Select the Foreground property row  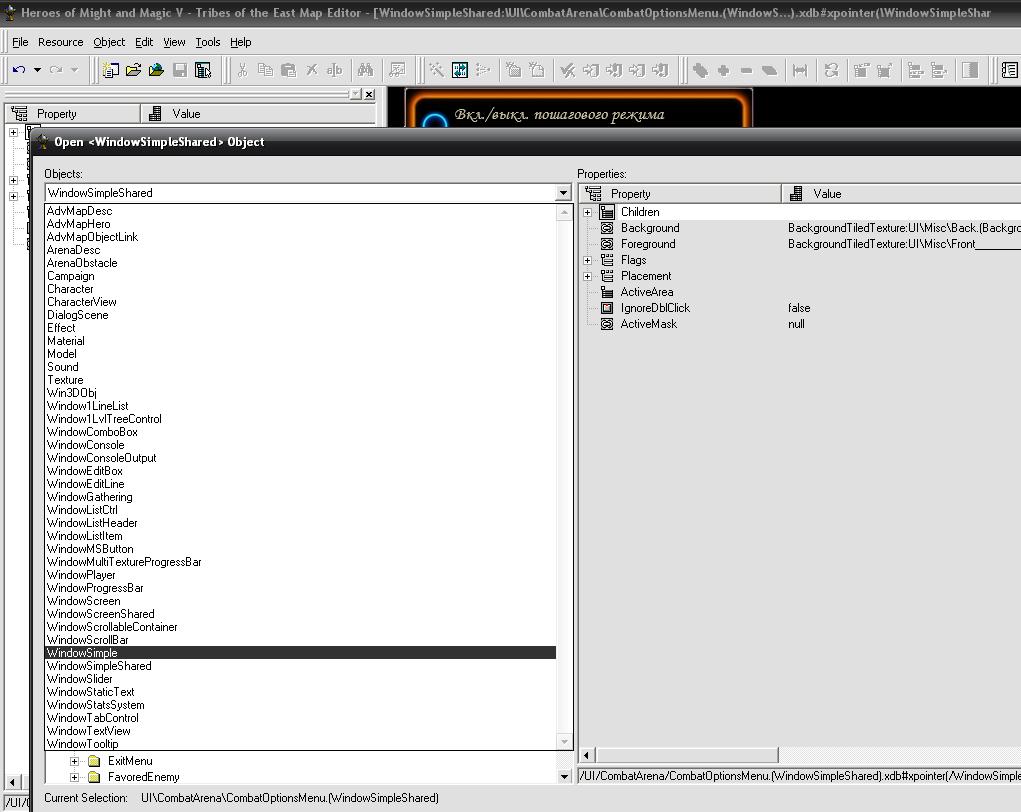point(800,244)
